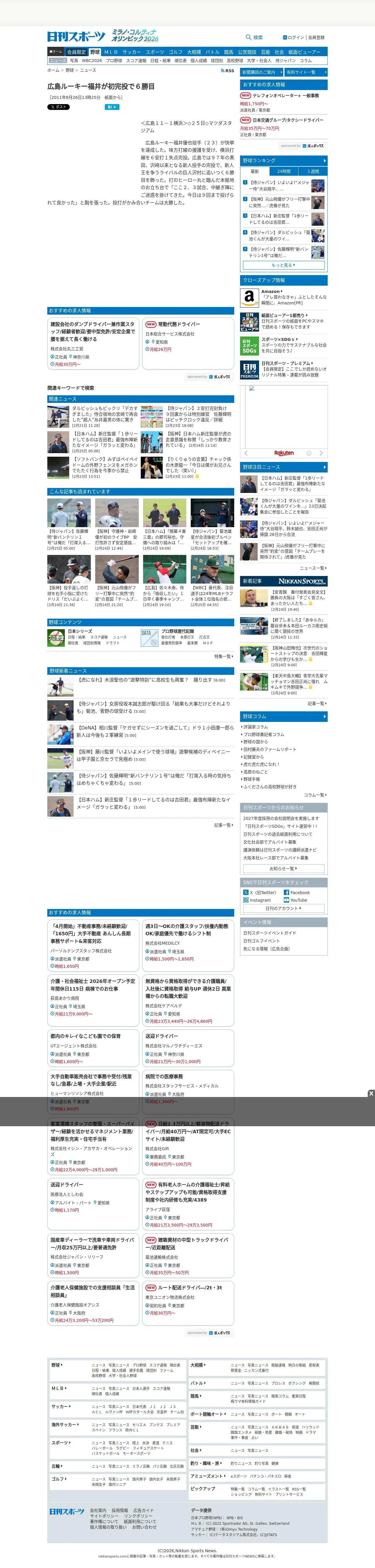
Task: Open 紙面ビューアー in the navigation bar
Action: [x=305, y=52]
